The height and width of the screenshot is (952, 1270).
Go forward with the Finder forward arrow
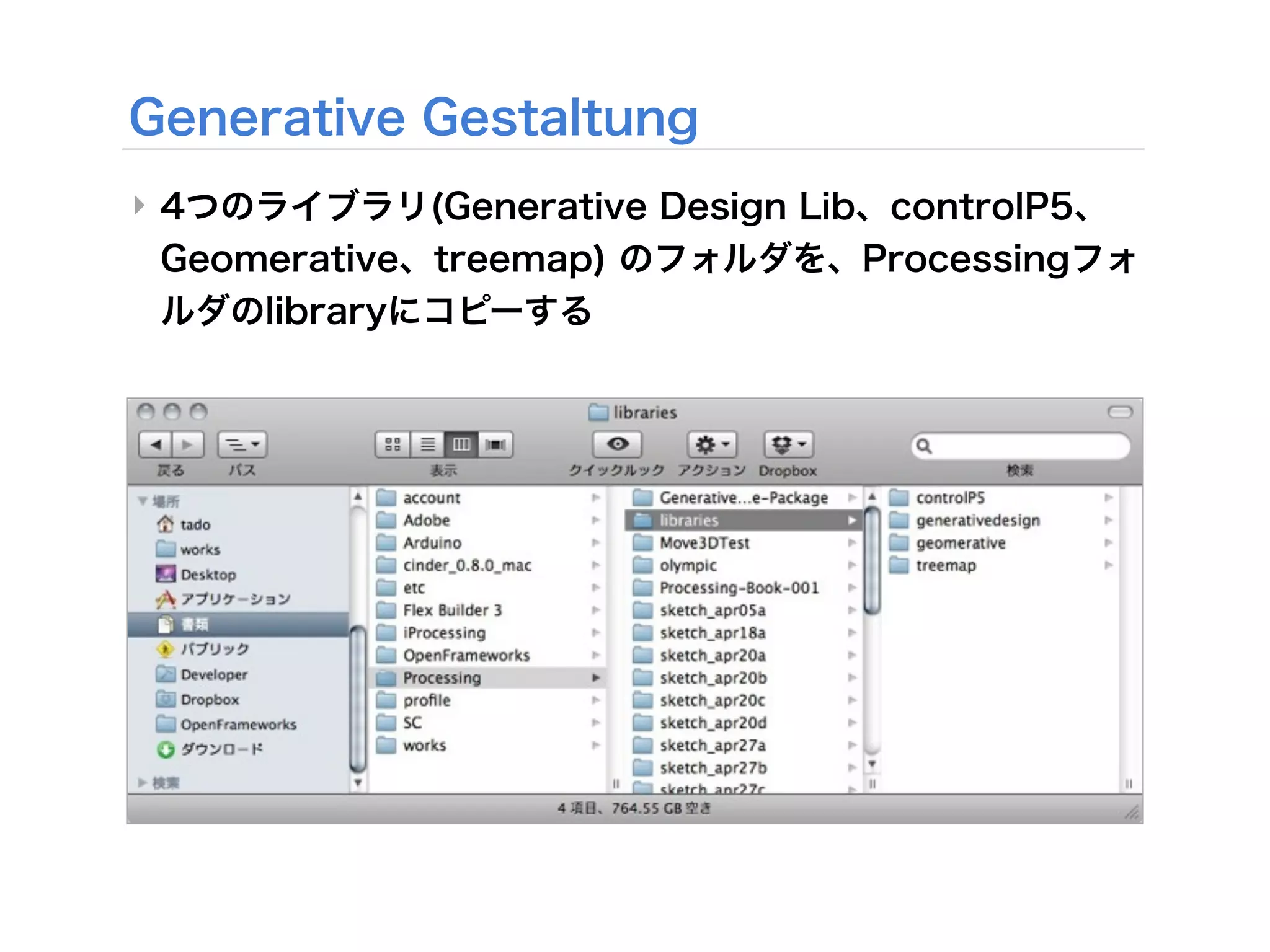tap(188, 444)
